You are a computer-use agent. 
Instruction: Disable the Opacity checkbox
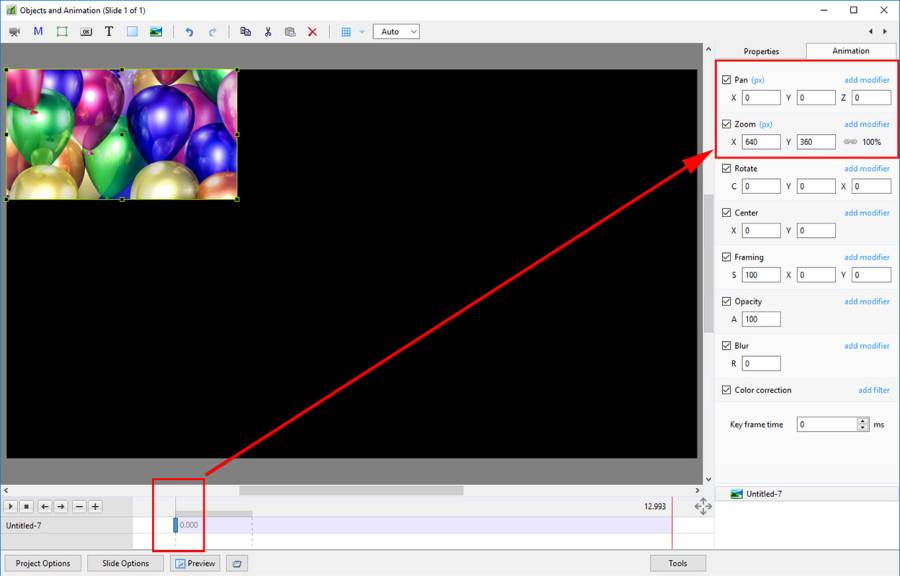point(727,301)
